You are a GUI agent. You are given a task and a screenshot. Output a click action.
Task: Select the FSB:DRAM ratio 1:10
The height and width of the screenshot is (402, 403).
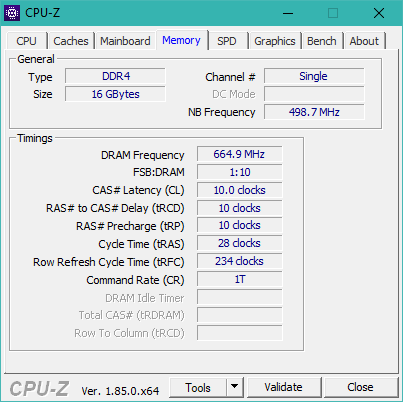pyautogui.click(x=239, y=172)
